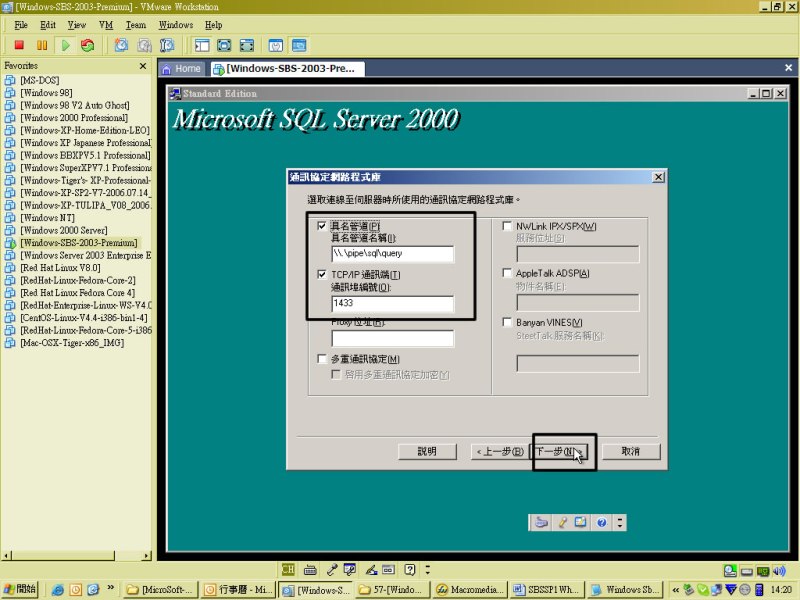Image resolution: width=800 pixels, height=600 pixels.
Task: Open the Edit menu
Action: point(48,25)
